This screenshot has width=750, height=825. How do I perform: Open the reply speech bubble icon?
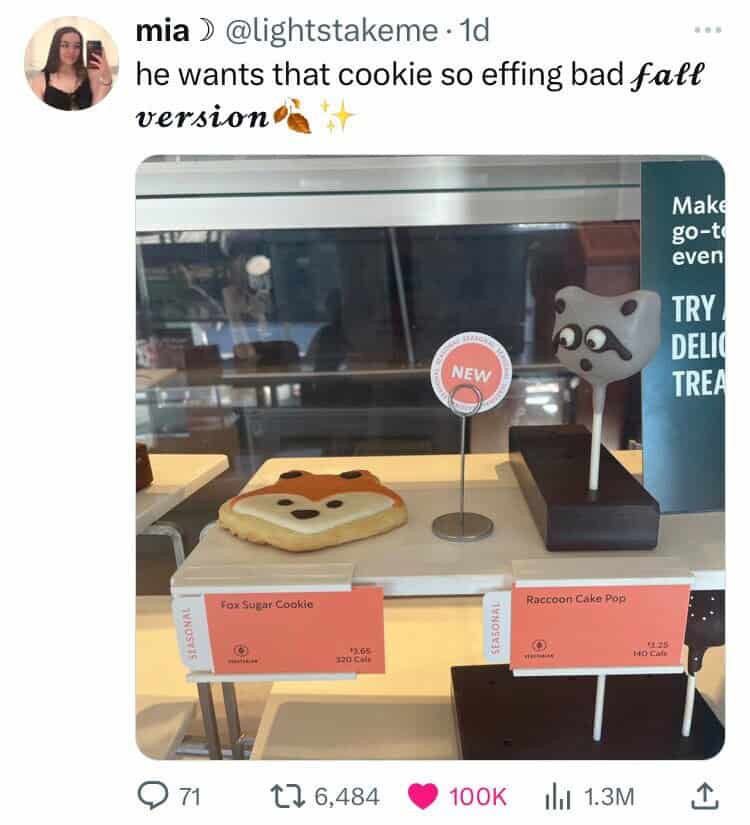(151, 796)
